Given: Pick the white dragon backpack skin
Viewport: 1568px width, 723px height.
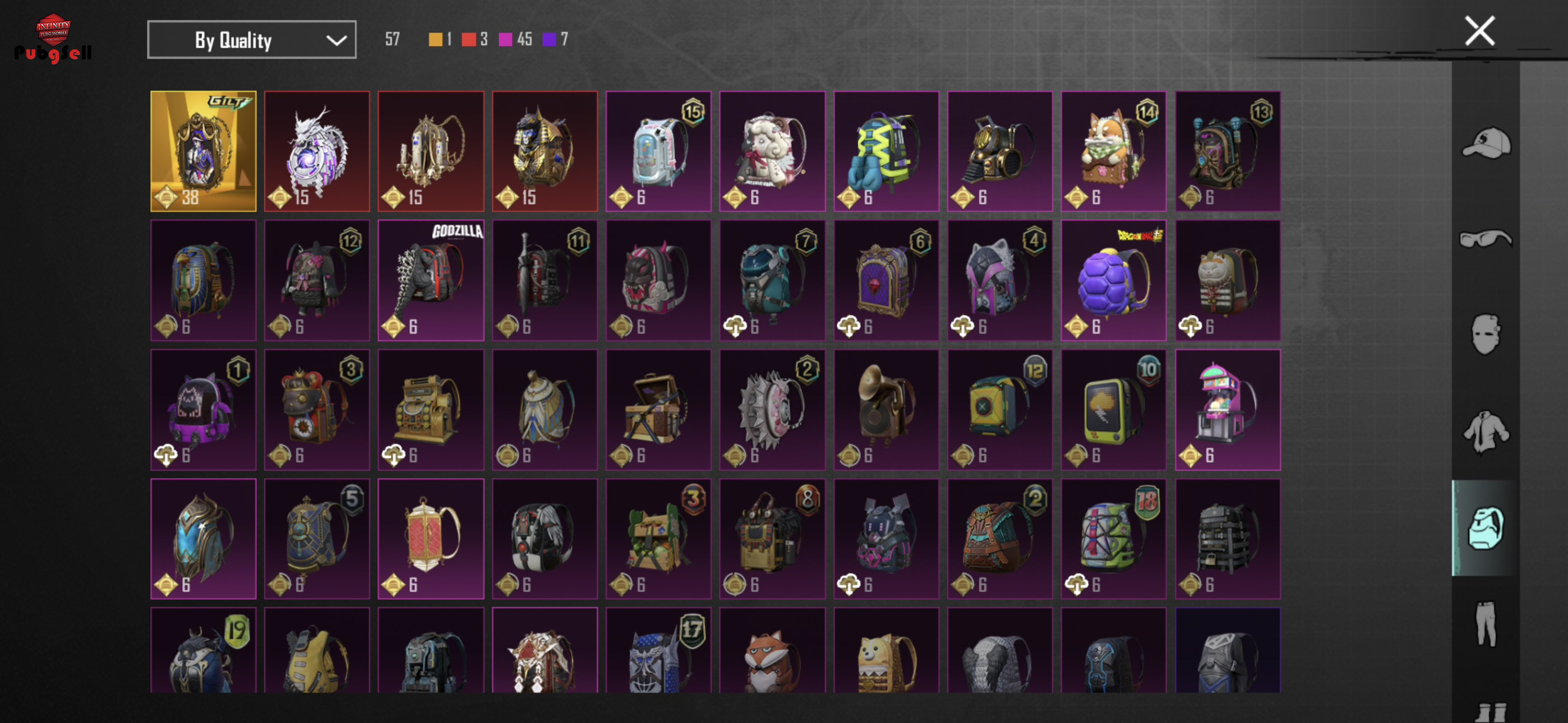Looking at the screenshot, I should tap(316, 151).
